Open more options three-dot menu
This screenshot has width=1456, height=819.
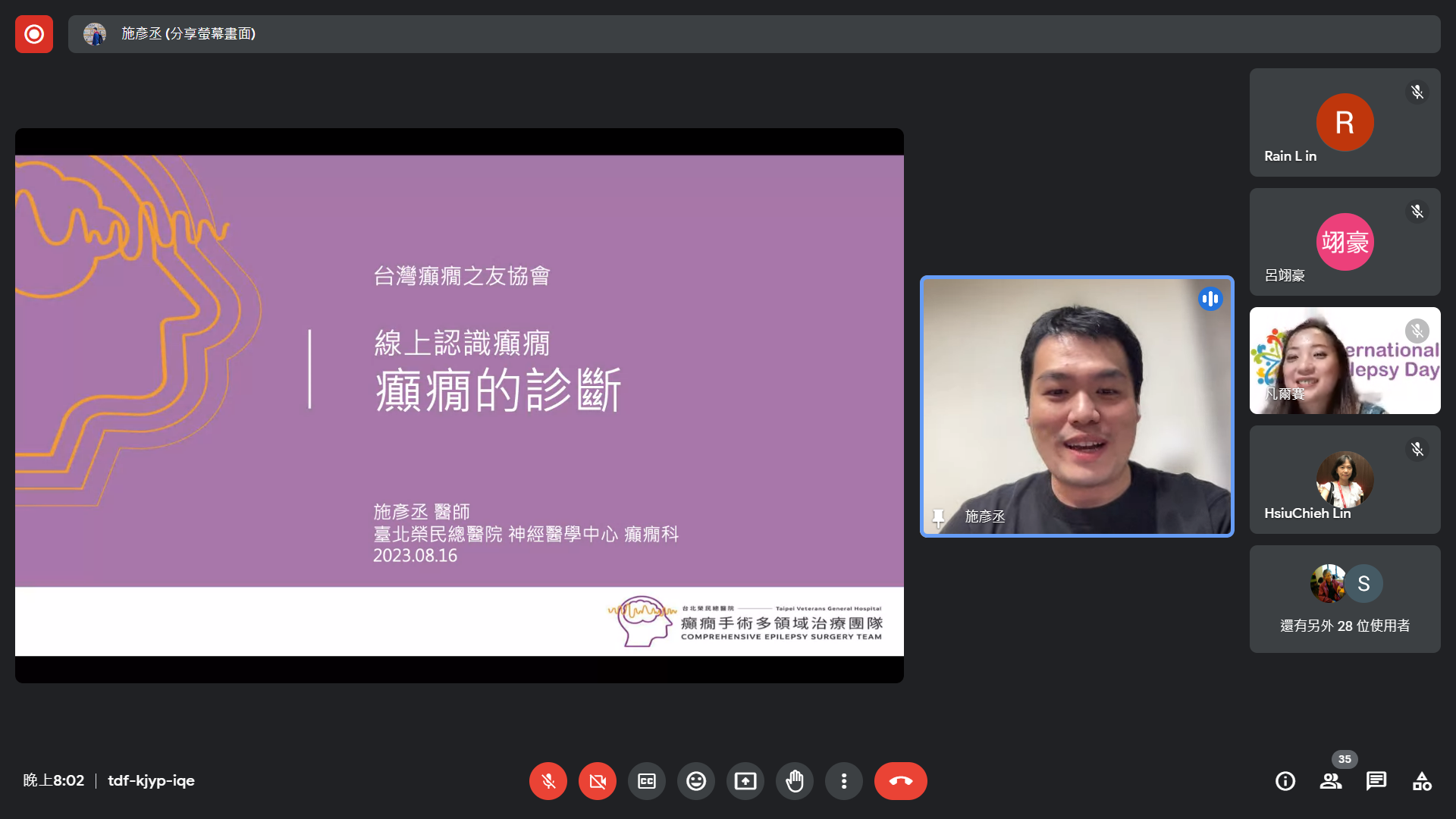tap(844, 781)
